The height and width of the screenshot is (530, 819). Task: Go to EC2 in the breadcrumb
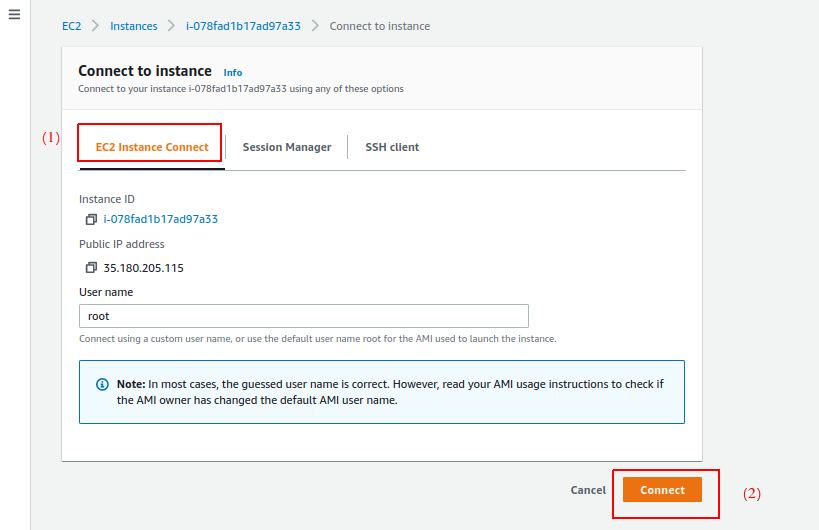(x=71, y=26)
